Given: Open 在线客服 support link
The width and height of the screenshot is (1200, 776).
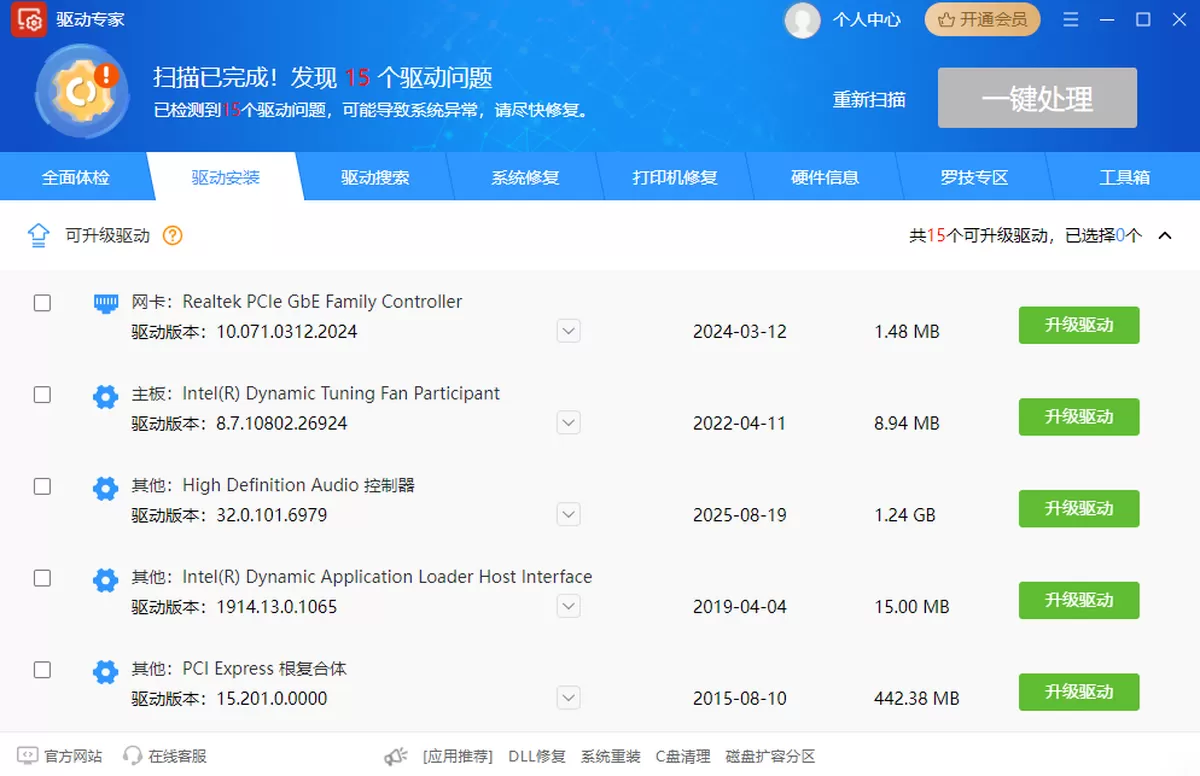Looking at the screenshot, I should pyautogui.click(x=178, y=756).
